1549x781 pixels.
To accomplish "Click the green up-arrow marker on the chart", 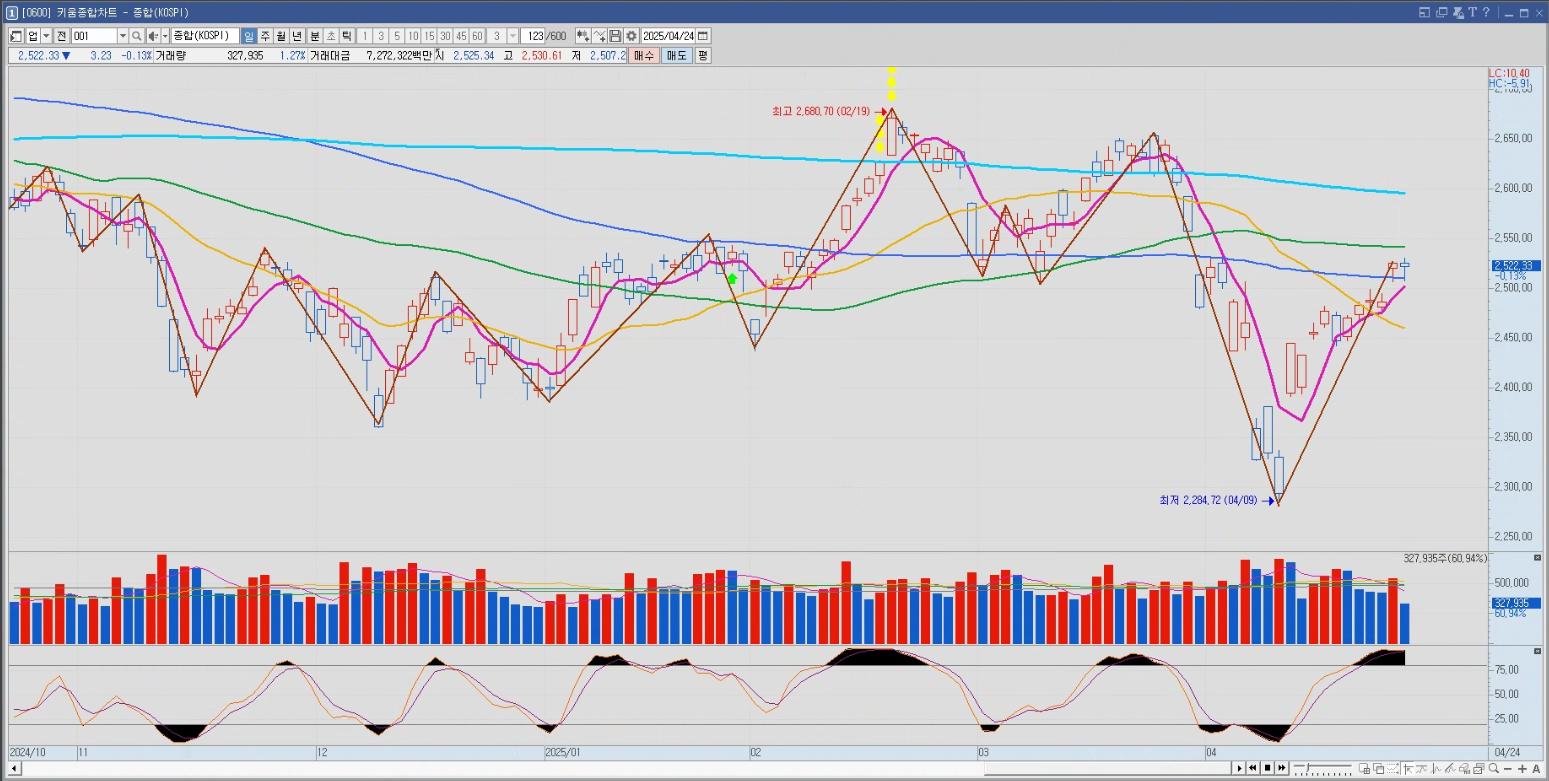I will pyautogui.click(x=733, y=279).
